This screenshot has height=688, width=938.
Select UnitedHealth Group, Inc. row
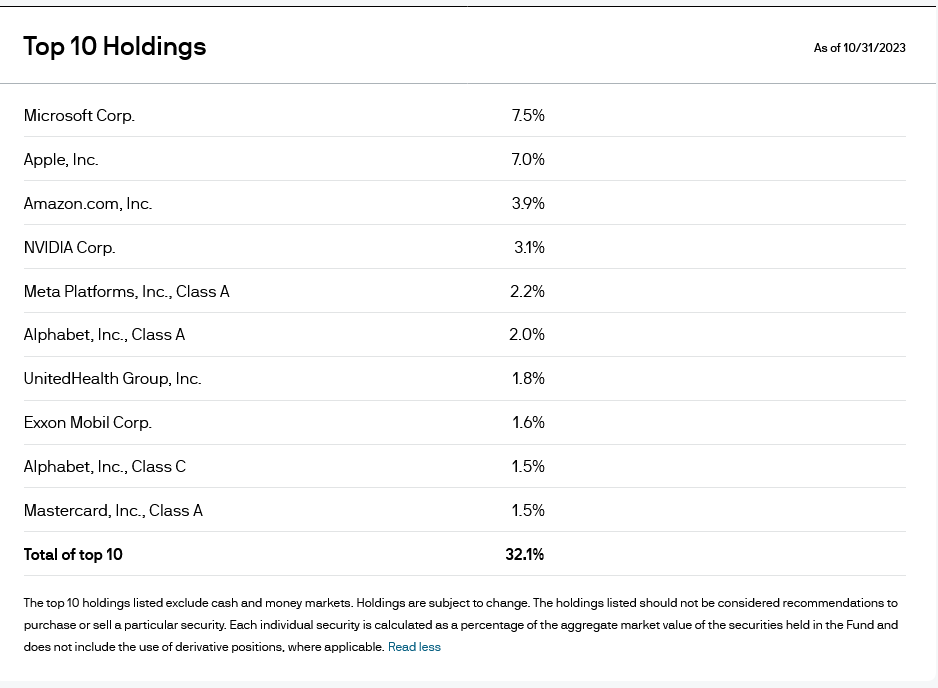coord(465,379)
